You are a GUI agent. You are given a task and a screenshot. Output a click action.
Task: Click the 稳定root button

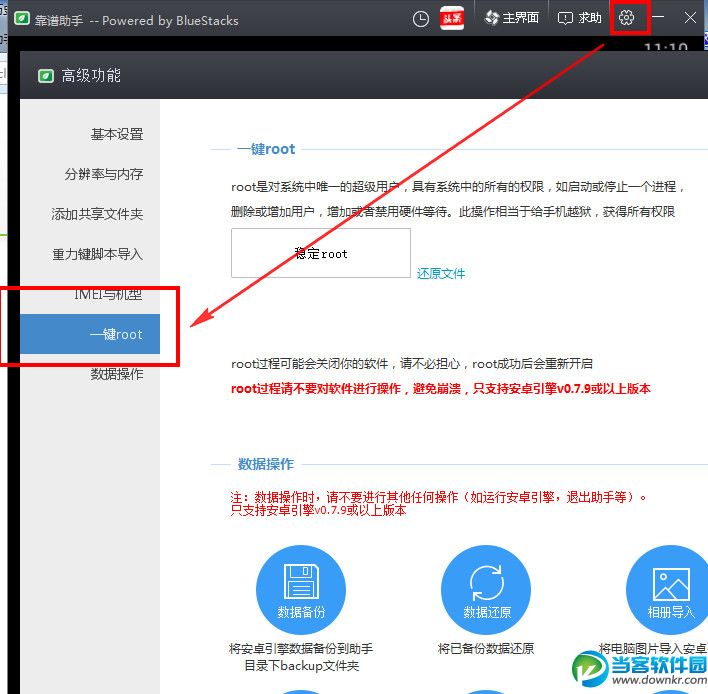[x=321, y=253]
